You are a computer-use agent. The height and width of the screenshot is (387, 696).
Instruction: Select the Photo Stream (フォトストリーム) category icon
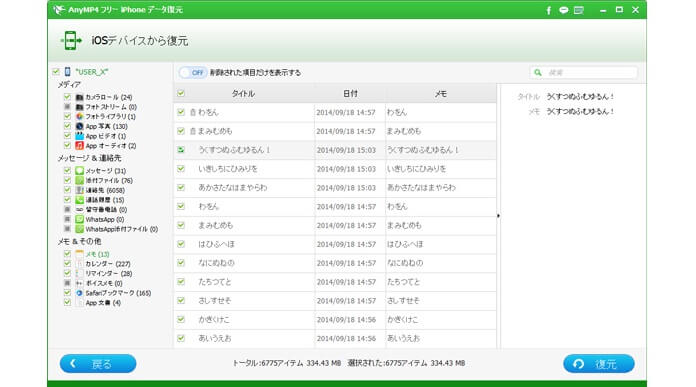[79, 107]
